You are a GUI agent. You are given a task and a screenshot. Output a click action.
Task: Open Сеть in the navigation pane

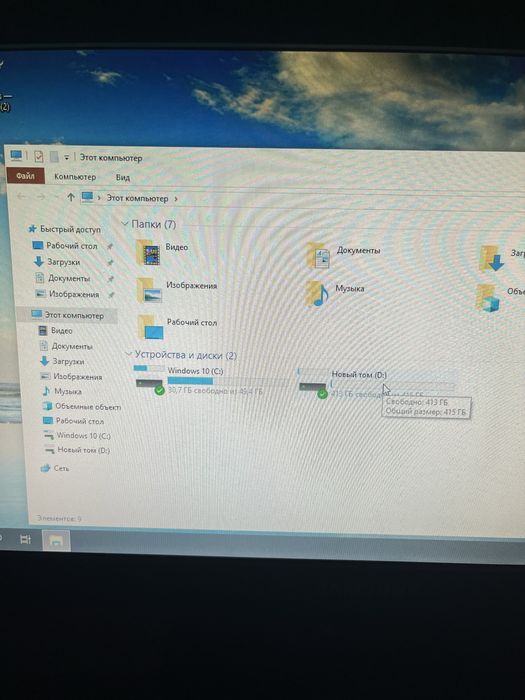click(x=61, y=468)
